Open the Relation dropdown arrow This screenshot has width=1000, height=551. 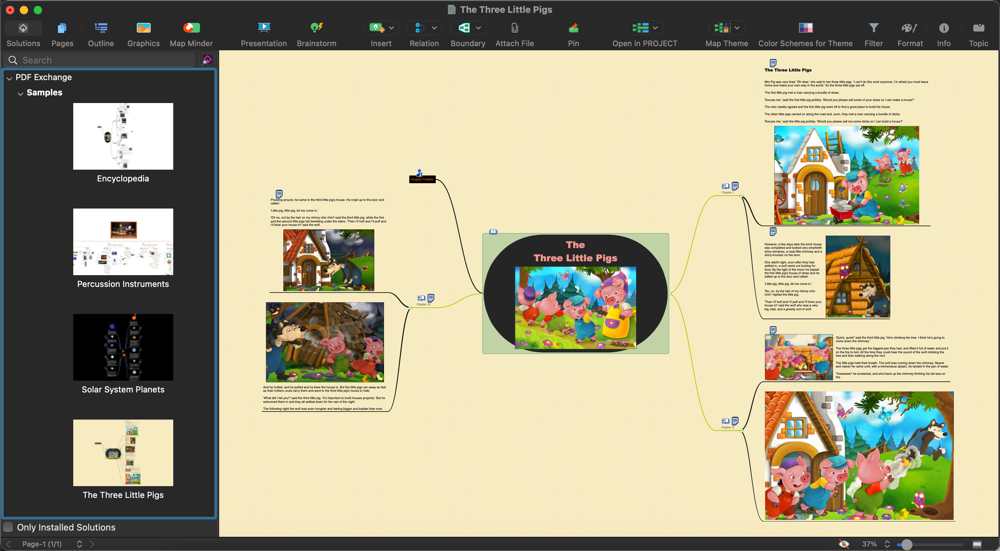pos(434,28)
